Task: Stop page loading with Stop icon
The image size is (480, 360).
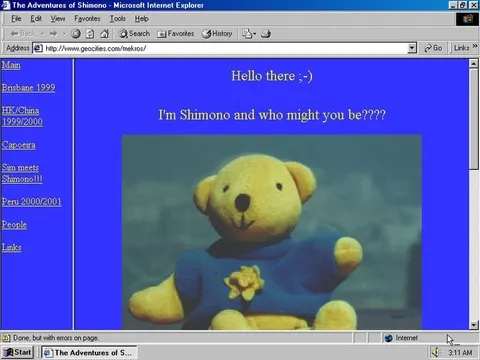Action: pos(76,34)
